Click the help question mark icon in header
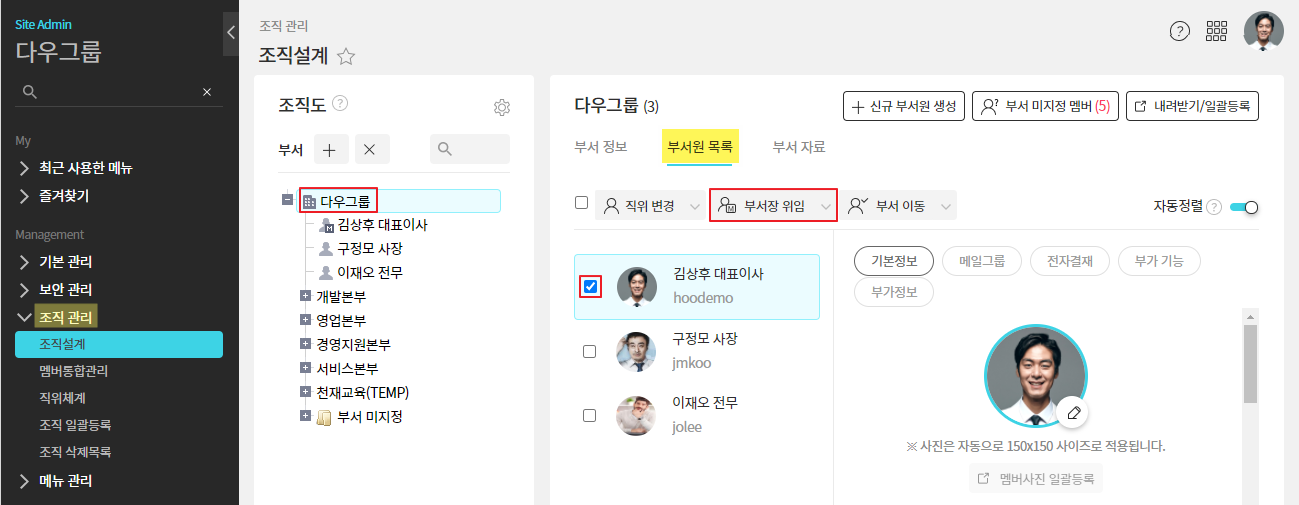Viewport: 1299px width, 505px height. 1180,31
